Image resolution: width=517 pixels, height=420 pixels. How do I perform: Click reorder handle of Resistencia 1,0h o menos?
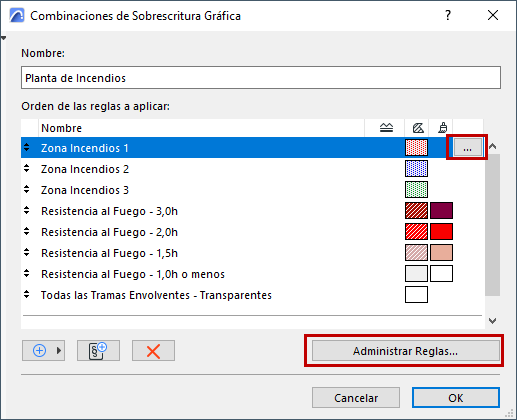pyautogui.click(x=27, y=273)
